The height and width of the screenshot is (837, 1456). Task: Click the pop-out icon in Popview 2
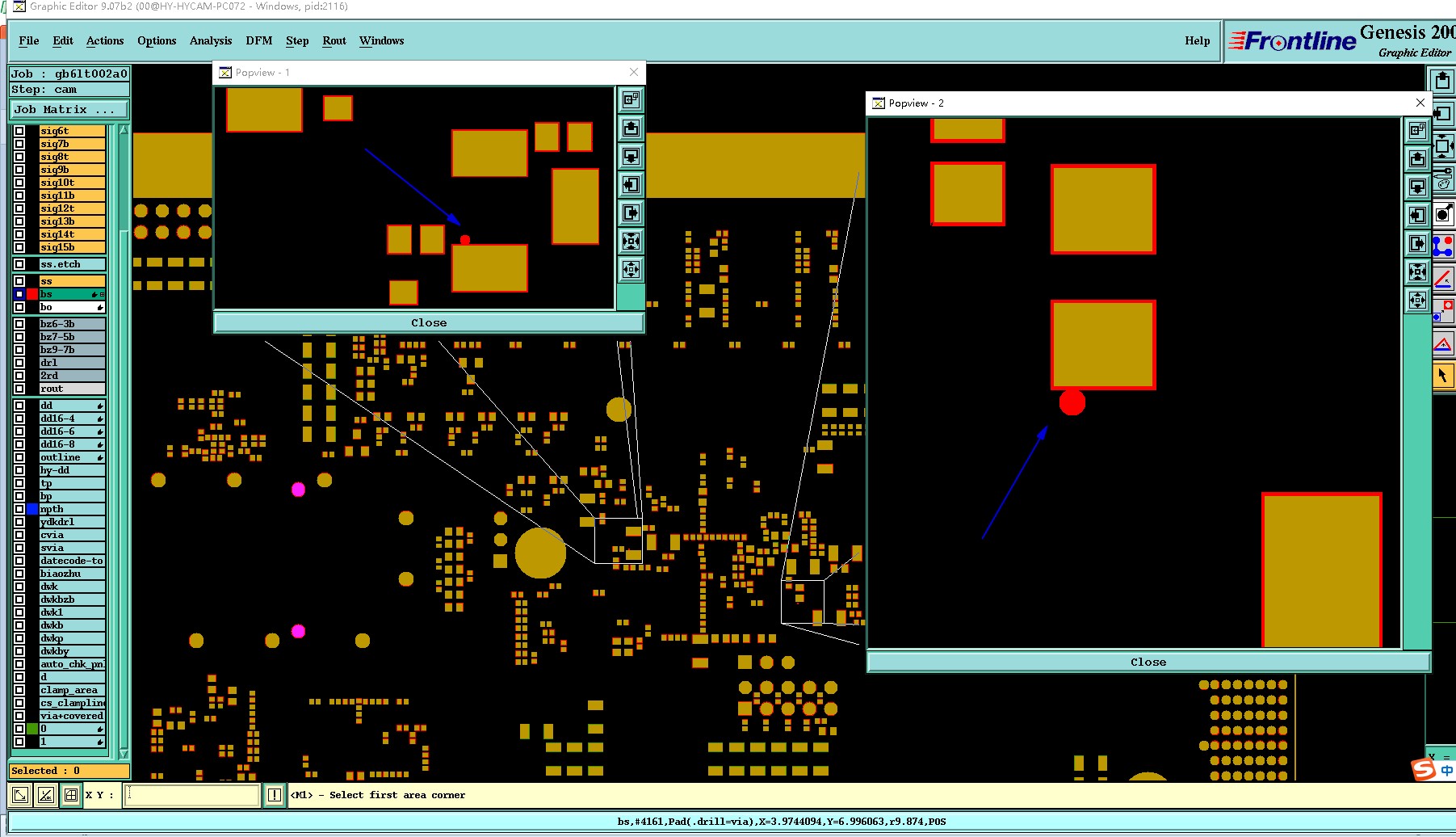[x=1417, y=130]
